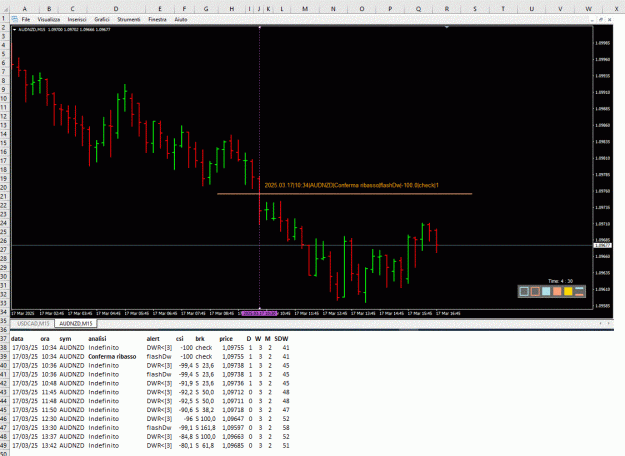625x456 pixels.
Task: Select row header 37
Action: 4,339
